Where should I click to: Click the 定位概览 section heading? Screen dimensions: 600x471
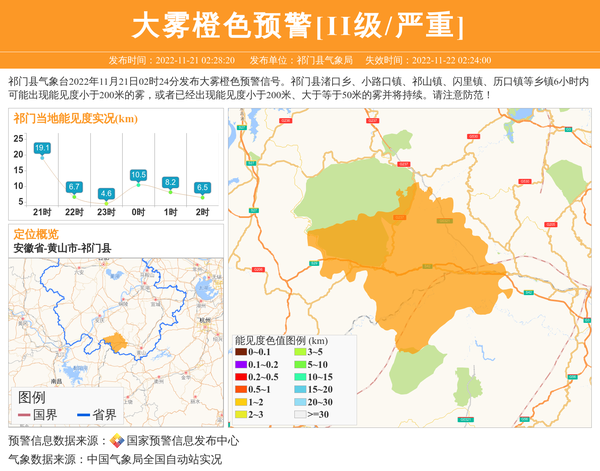click(36, 233)
